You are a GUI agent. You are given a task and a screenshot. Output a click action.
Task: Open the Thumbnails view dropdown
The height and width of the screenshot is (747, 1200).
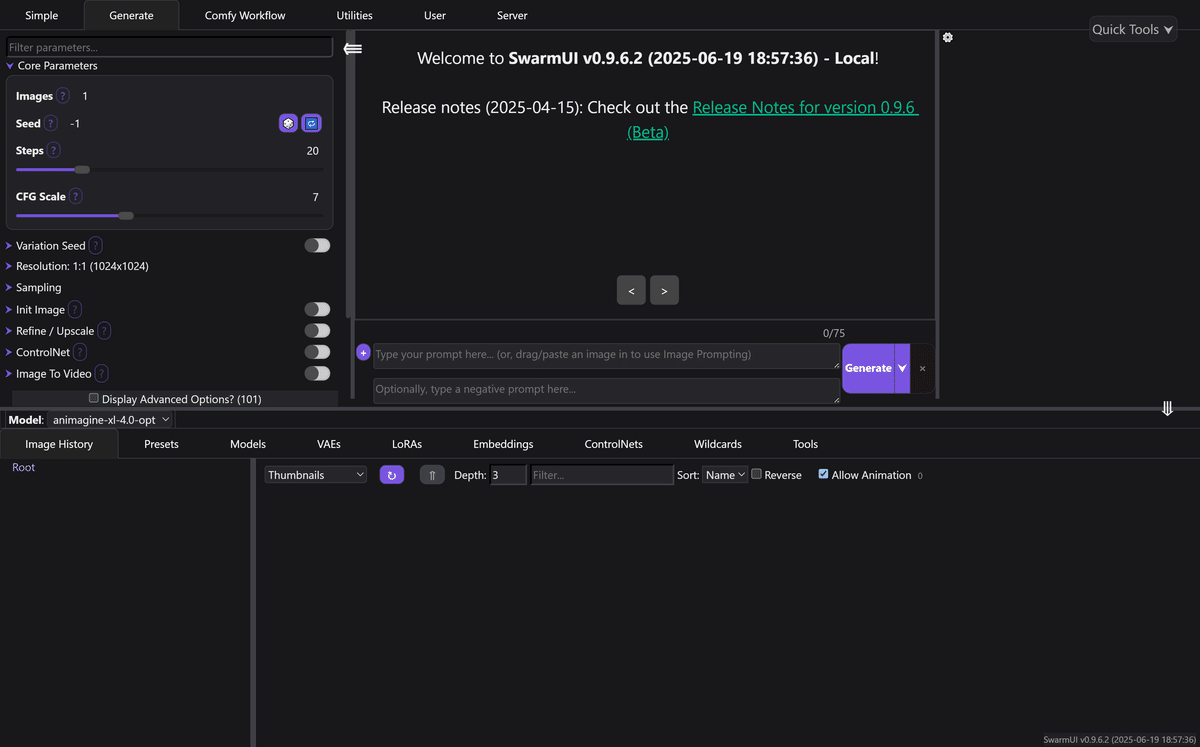coord(315,474)
